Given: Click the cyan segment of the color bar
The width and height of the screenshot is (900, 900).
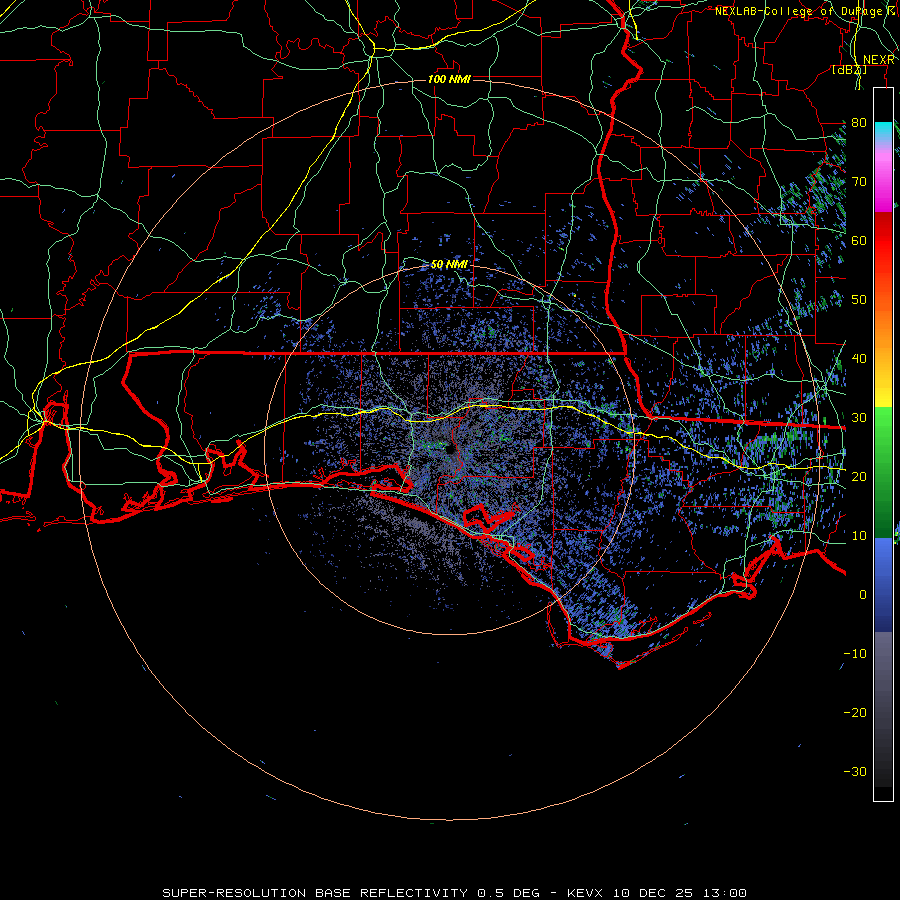Looking at the screenshot, I should click(883, 132).
